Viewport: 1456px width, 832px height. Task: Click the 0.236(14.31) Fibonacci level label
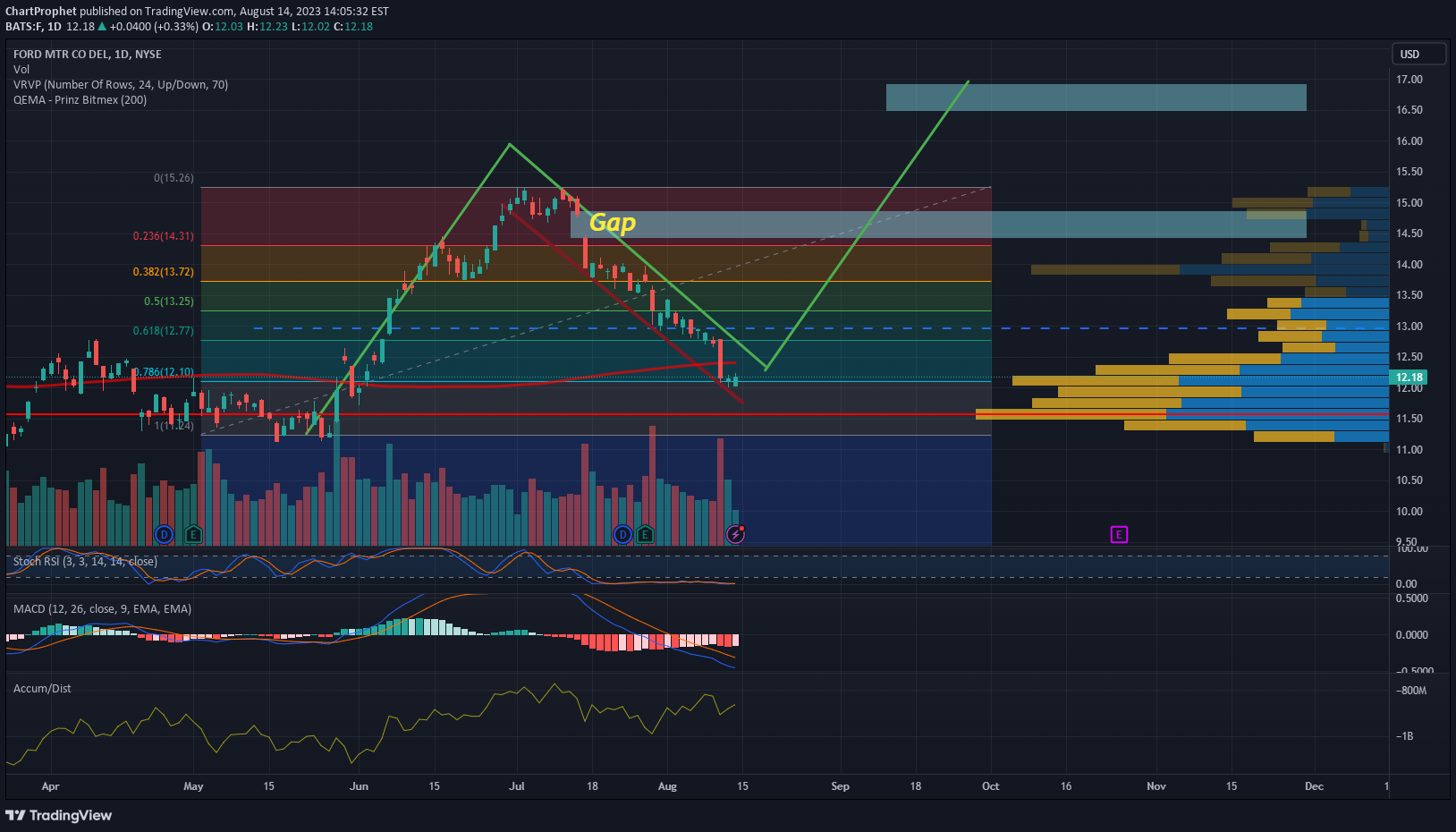click(164, 236)
